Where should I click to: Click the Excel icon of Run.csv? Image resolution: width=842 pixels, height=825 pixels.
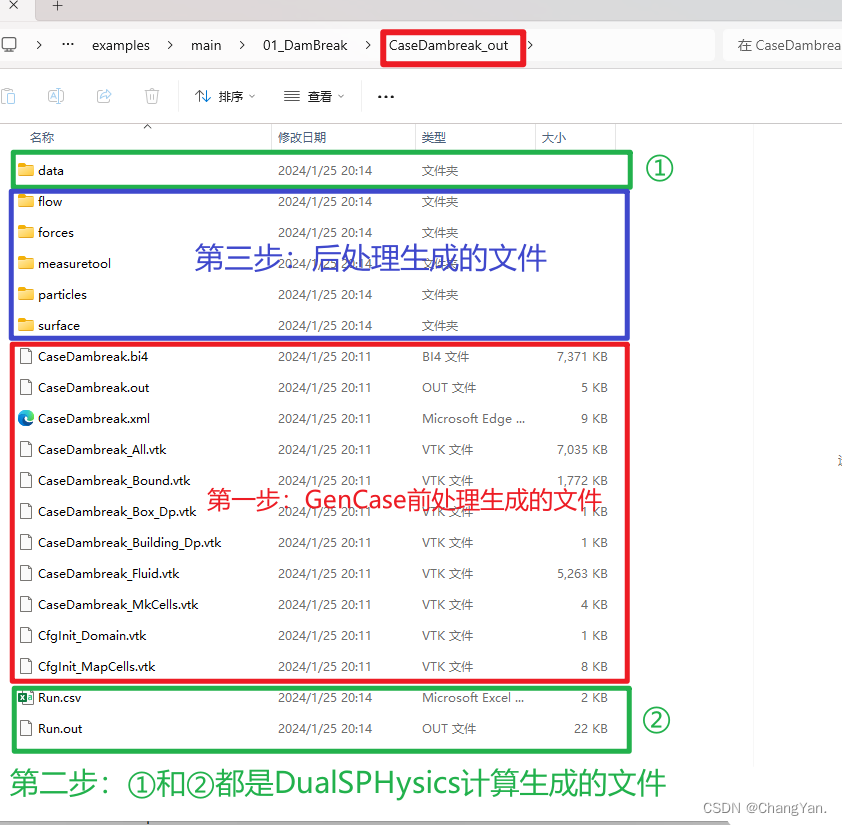tap(26, 698)
